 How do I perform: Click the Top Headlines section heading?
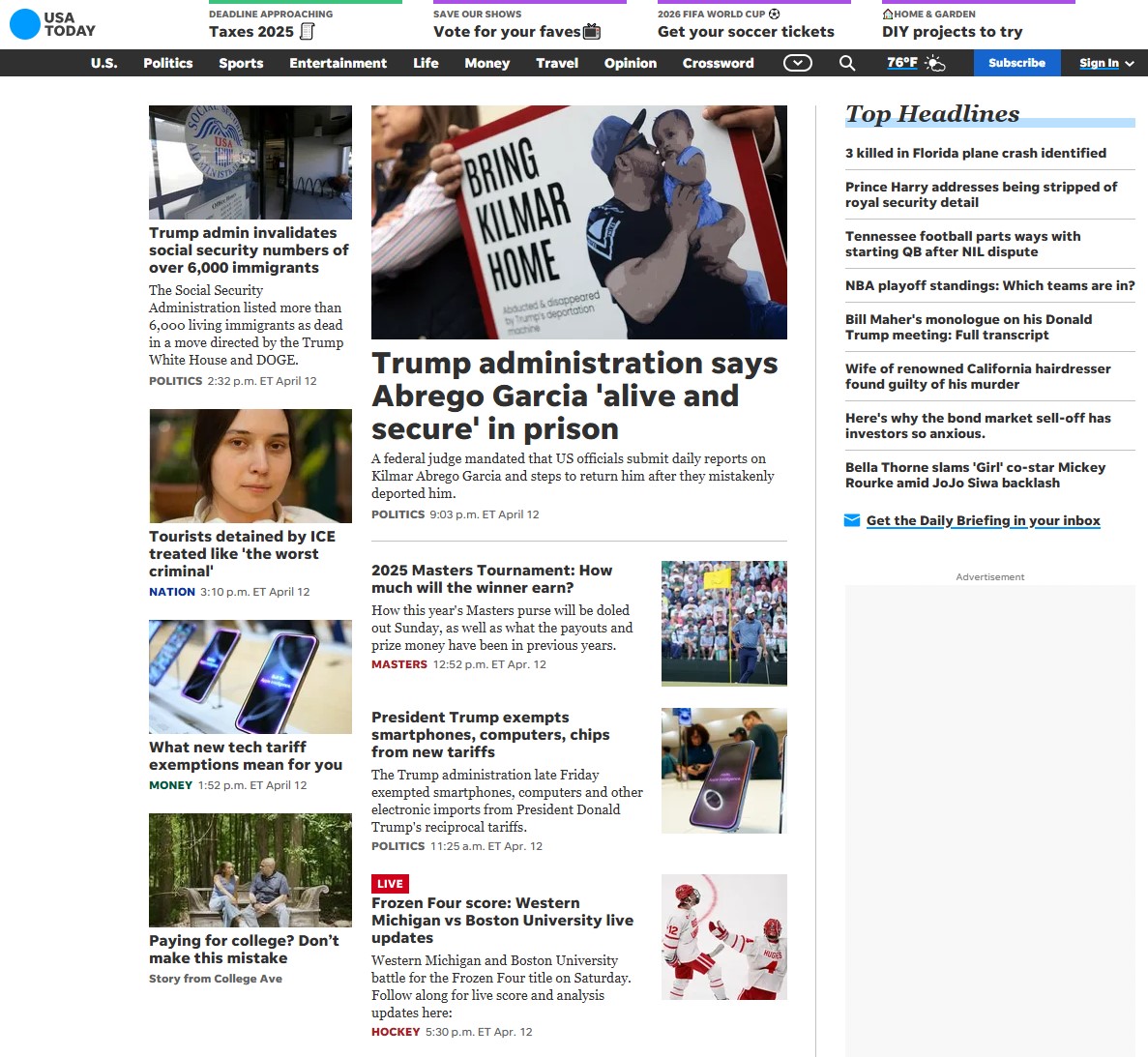click(x=932, y=114)
